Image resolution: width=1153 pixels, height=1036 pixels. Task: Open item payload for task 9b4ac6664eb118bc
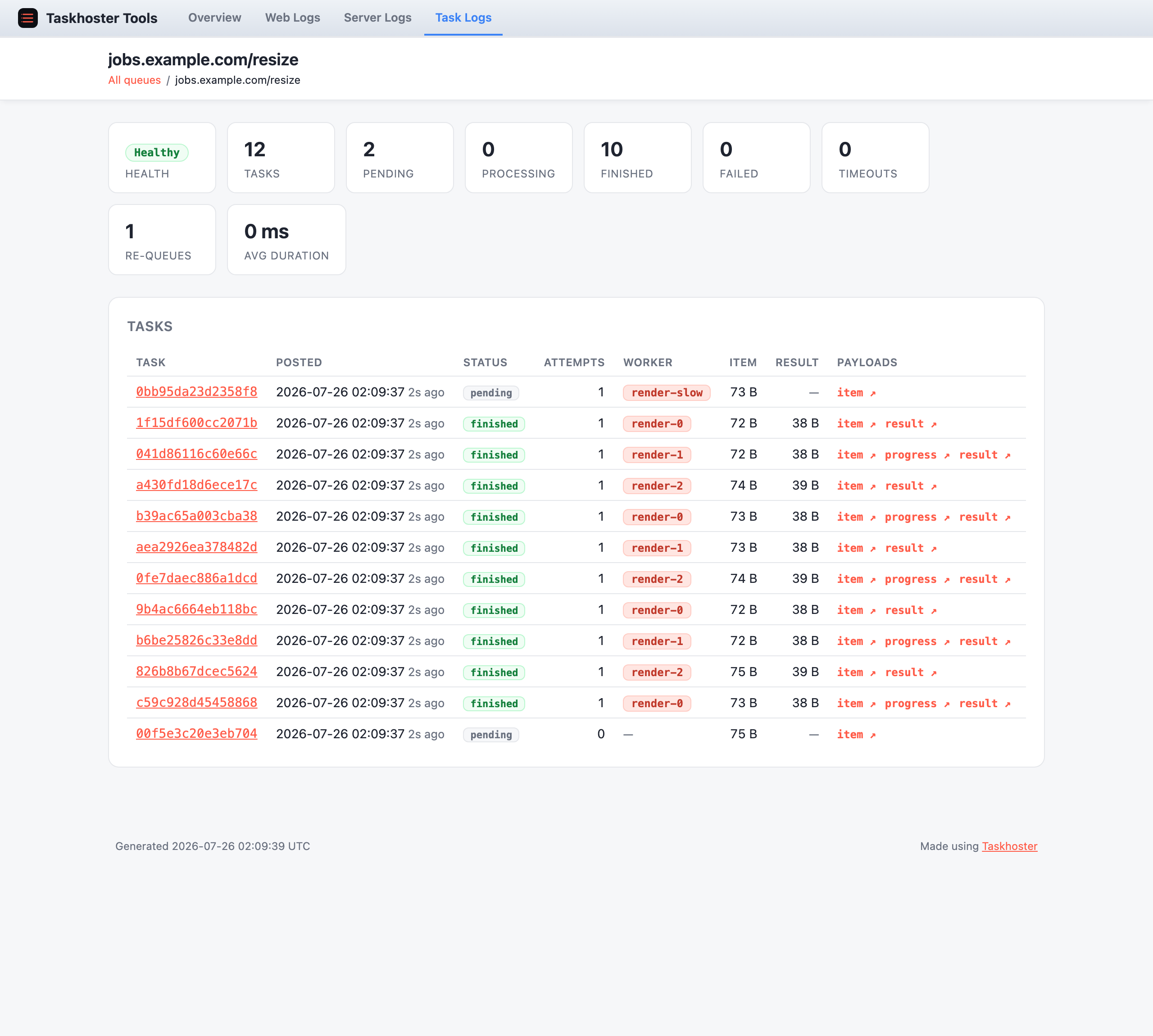[856, 610]
